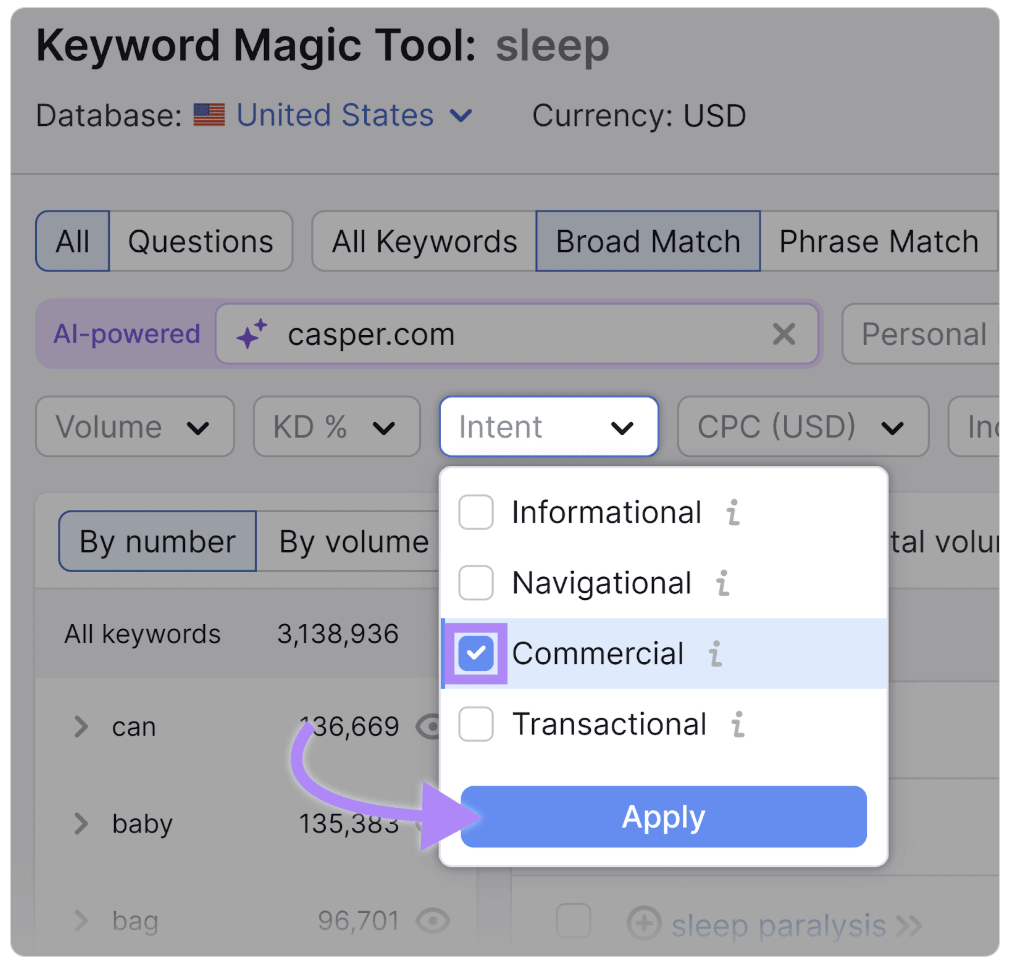The height and width of the screenshot is (965, 1009).
Task: Switch to the Questions tab
Action: tap(200, 242)
